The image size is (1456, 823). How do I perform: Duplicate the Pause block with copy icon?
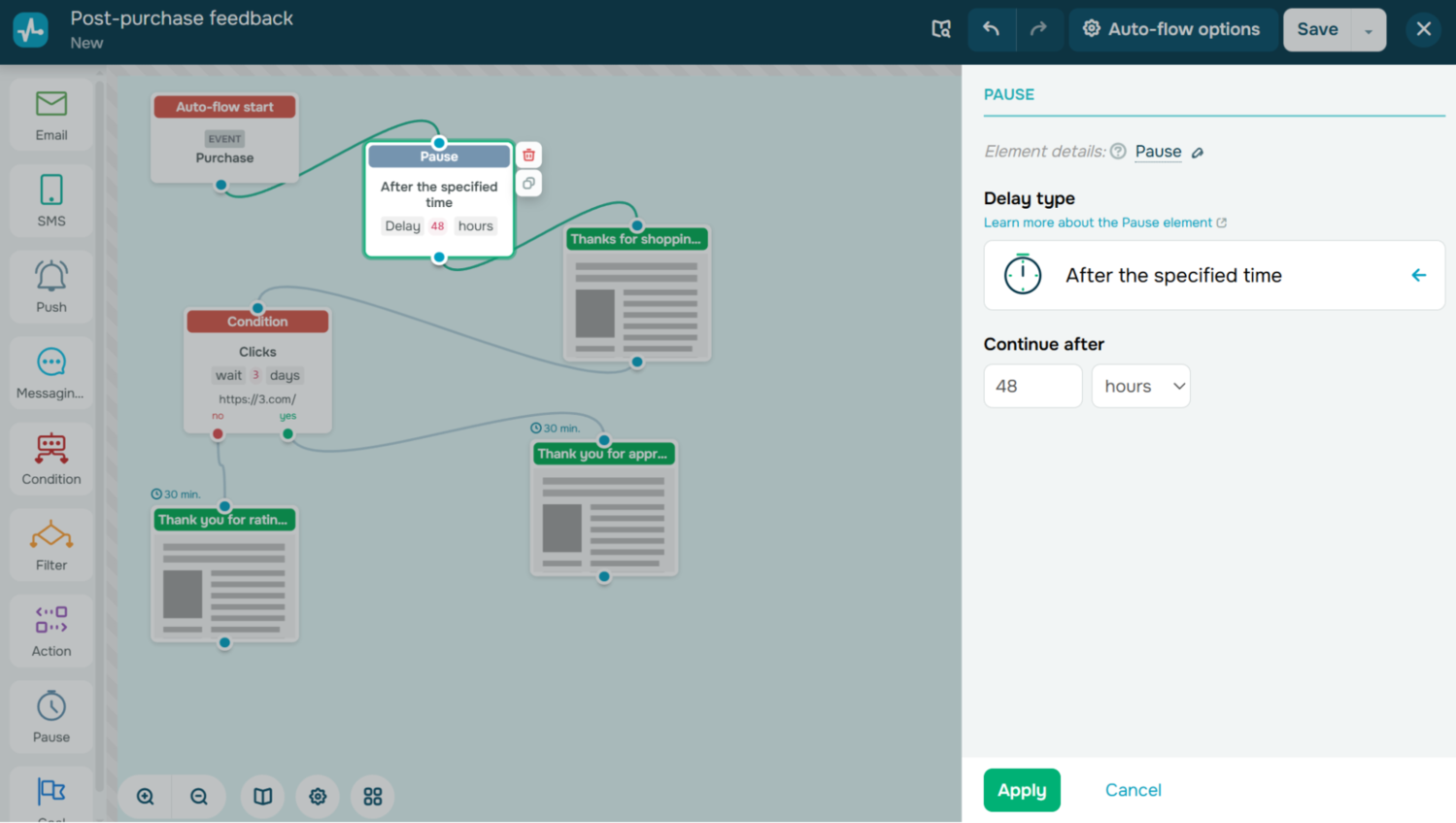click(528, 184)
